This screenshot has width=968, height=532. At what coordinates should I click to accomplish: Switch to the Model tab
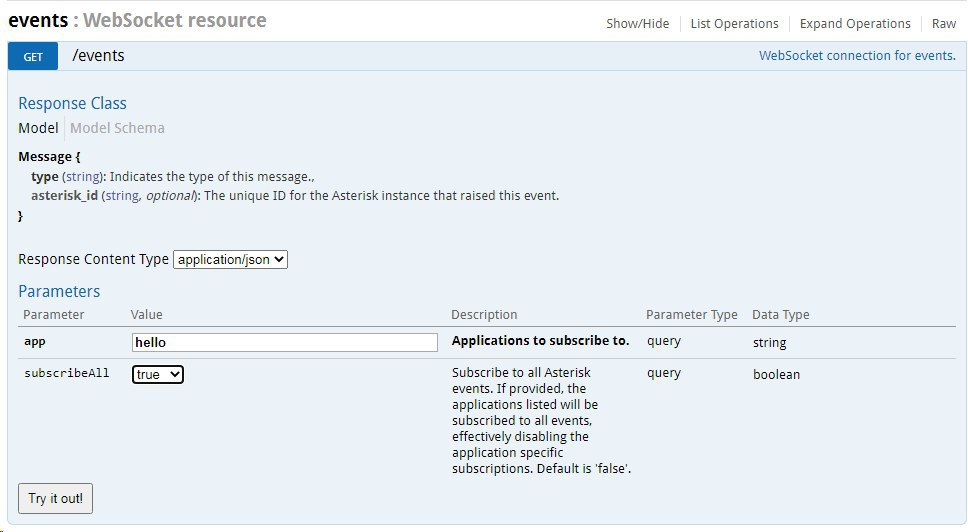point(38,128)
